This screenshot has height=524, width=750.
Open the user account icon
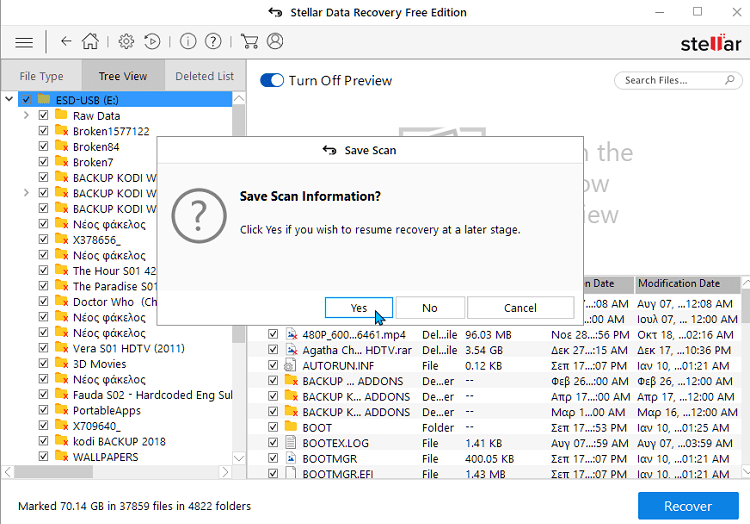(275, 42)
